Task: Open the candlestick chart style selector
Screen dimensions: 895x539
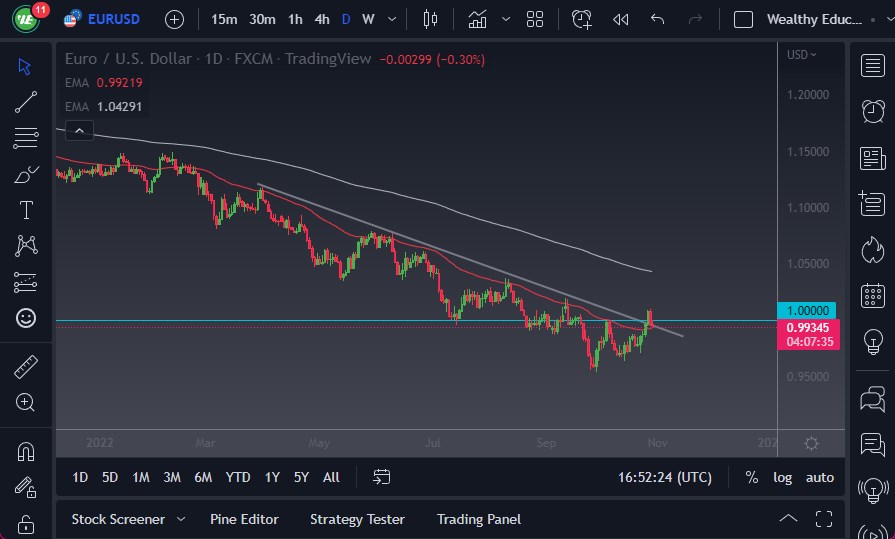Action: pyautogui.click(x=431, y=19)
